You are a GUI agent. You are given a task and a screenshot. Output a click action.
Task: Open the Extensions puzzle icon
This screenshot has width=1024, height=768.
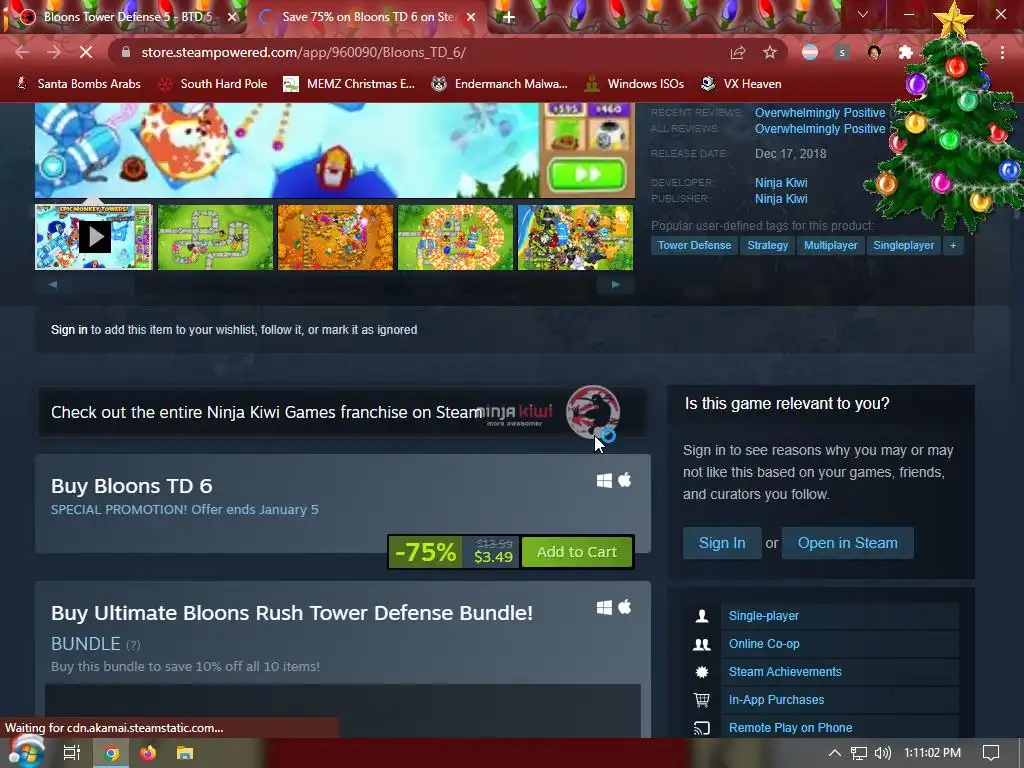(905, 52)
